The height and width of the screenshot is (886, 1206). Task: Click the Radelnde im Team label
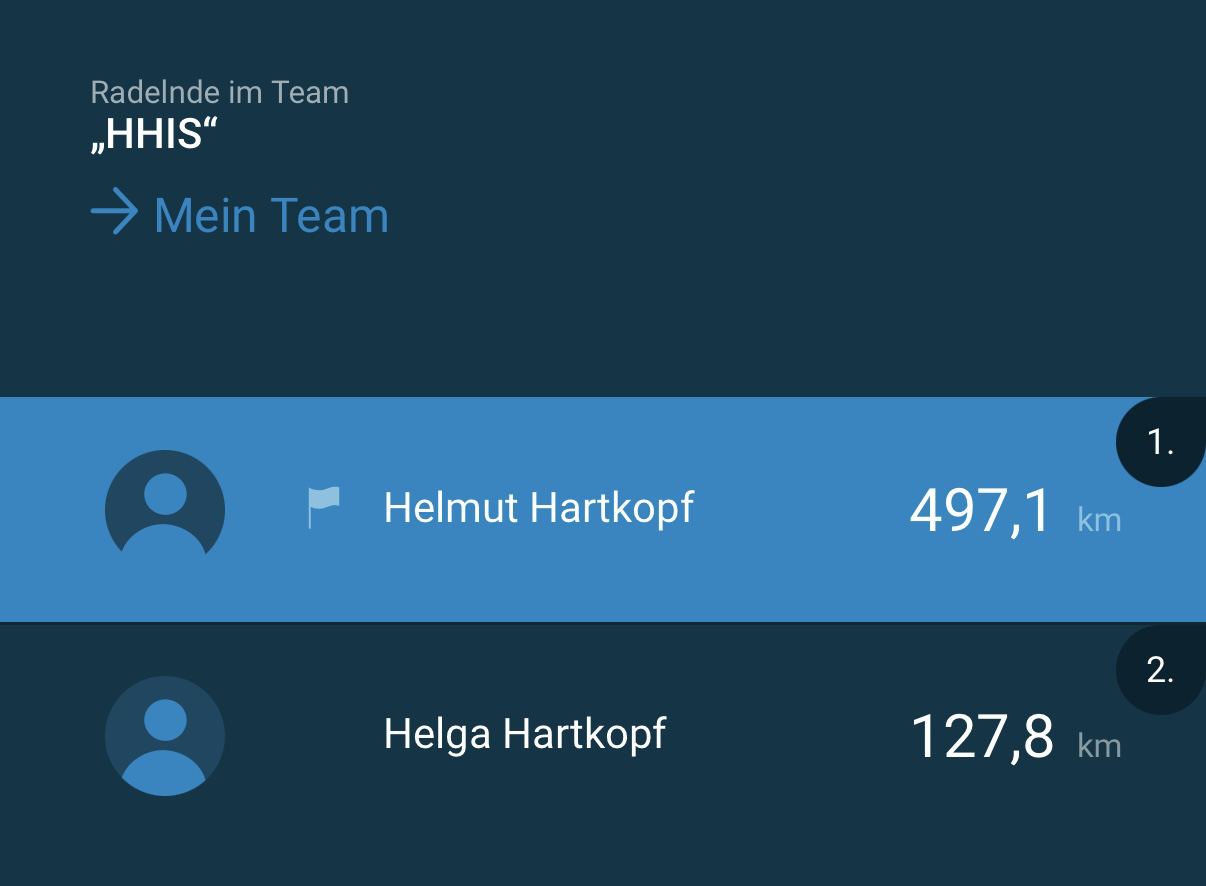tap(220, 92)
